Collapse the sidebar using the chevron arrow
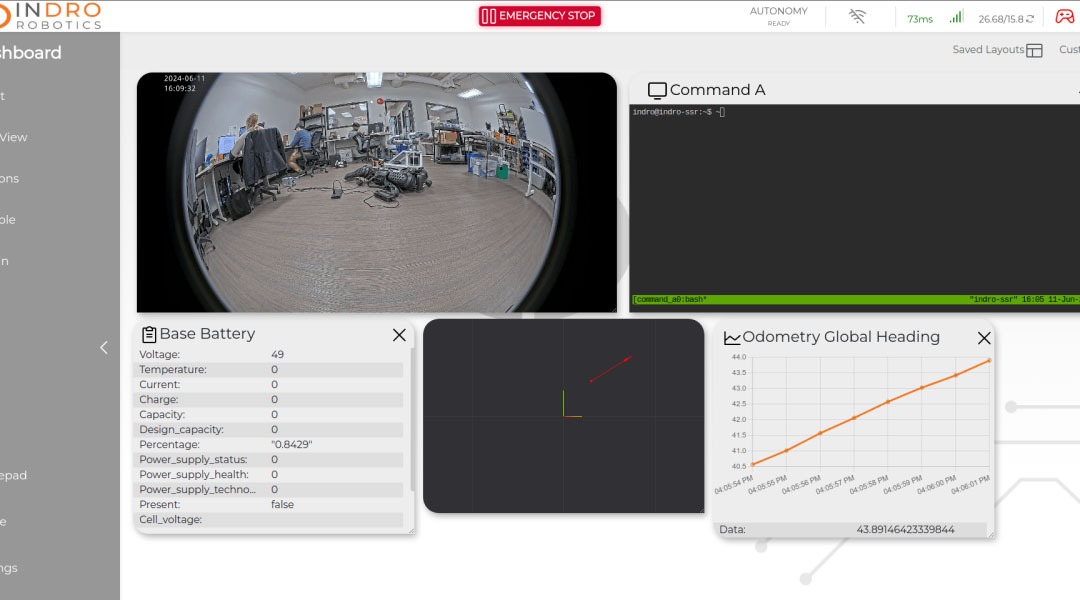This screenshot has width=1080, height=600. pos(103,347)
